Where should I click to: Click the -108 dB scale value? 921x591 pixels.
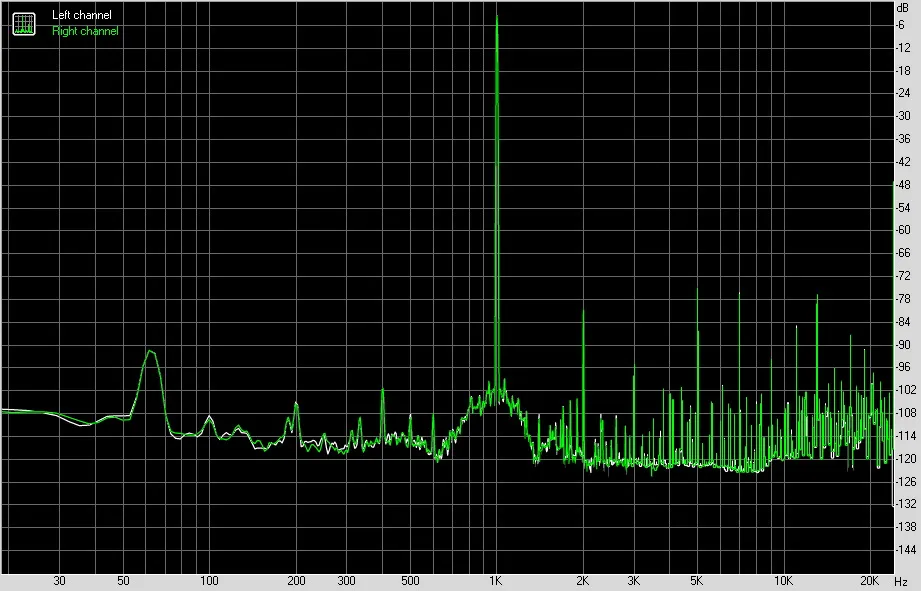click(x=905, y=412)
